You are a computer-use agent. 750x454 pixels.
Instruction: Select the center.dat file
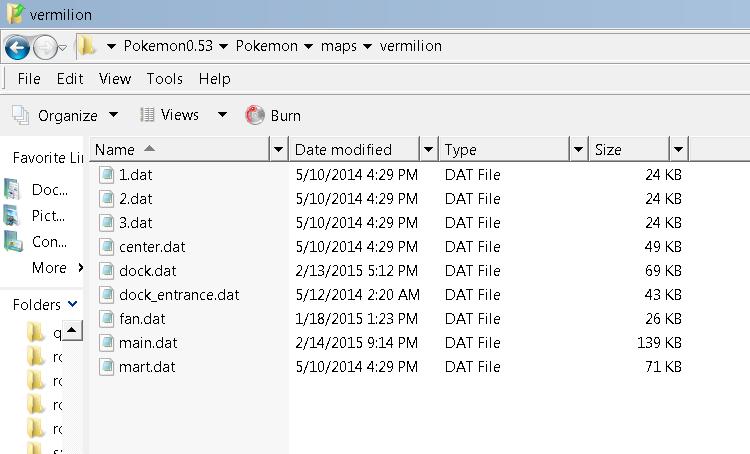click(x=151, y=247)
